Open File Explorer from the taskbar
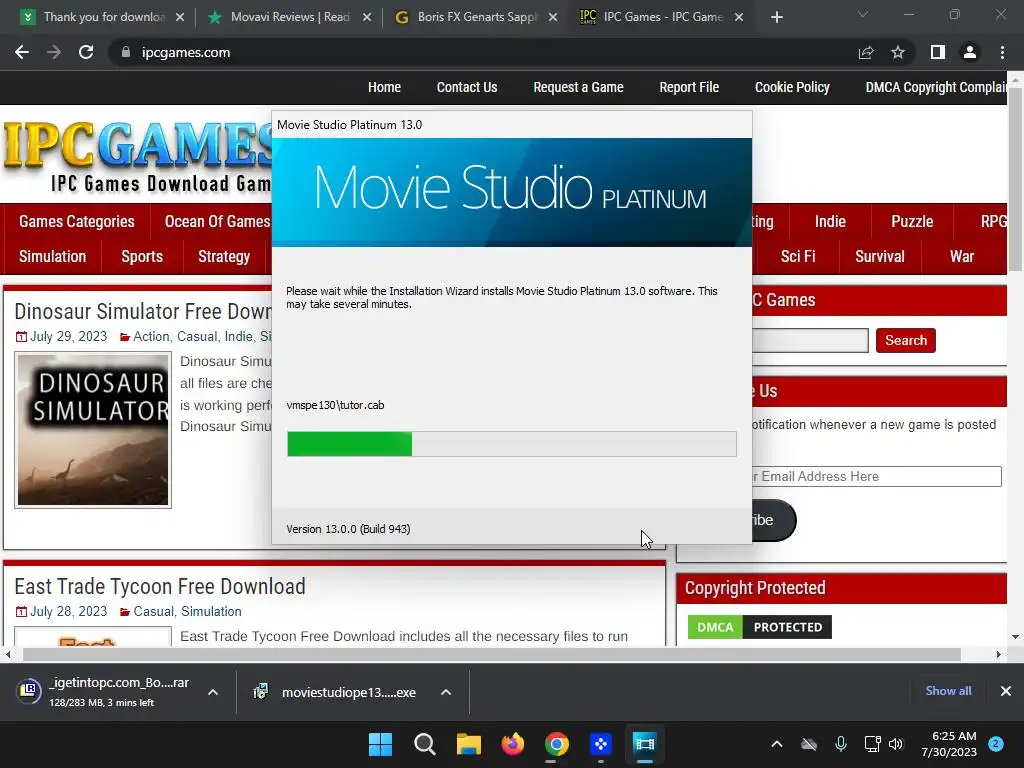This screenshot has width=1024, height=768. pos(468,744)
